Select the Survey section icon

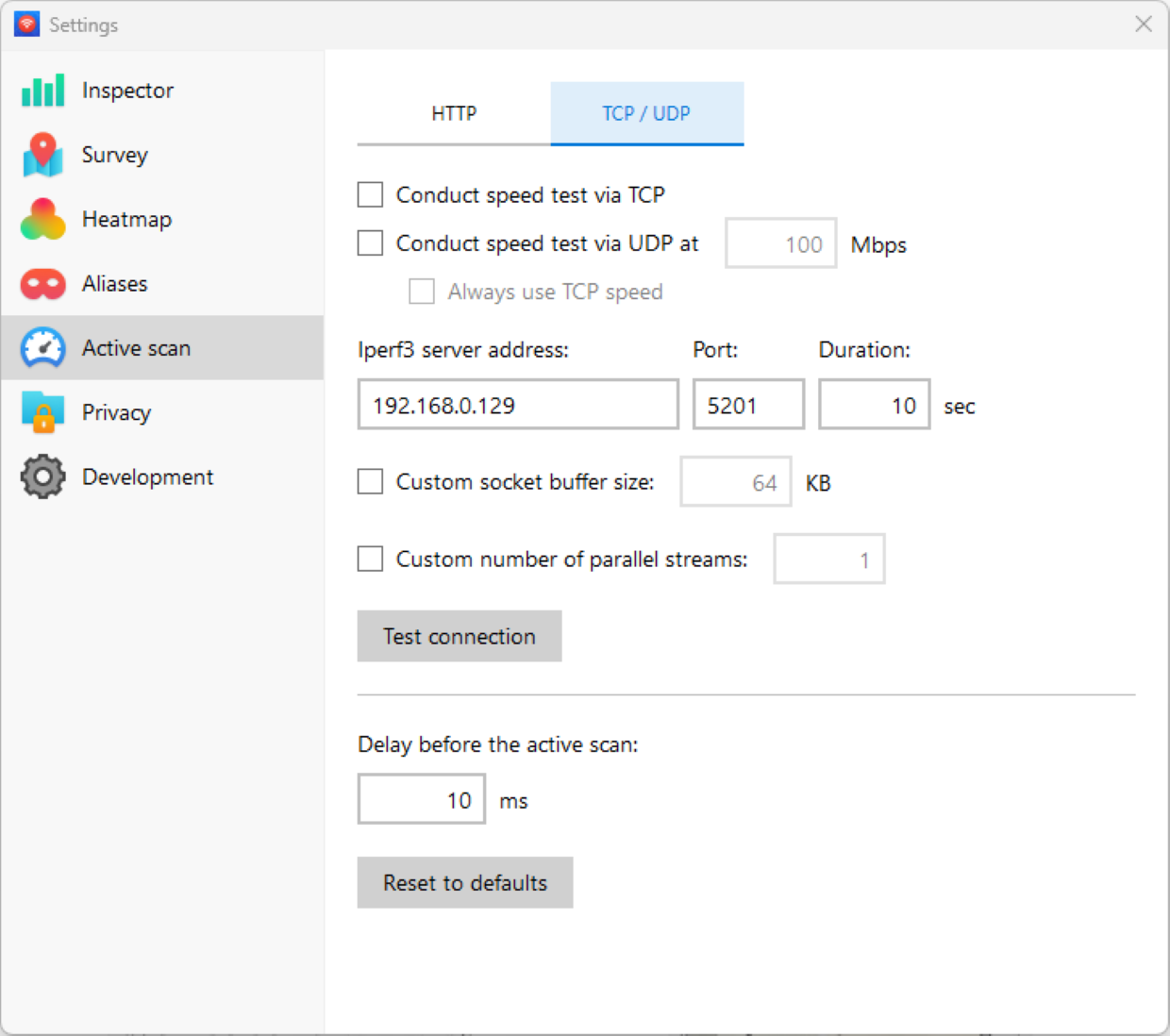(x=42, y=155)
